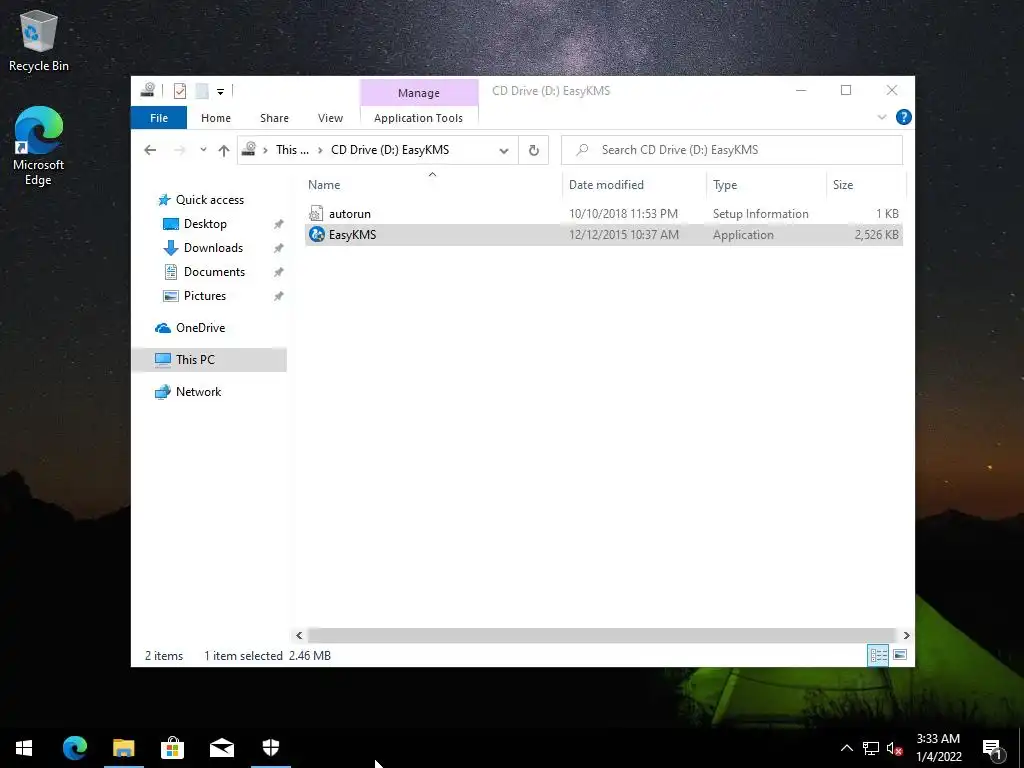Click New folder quick access toolbar icon
The image size is (1024, 768).
[202, 91]
